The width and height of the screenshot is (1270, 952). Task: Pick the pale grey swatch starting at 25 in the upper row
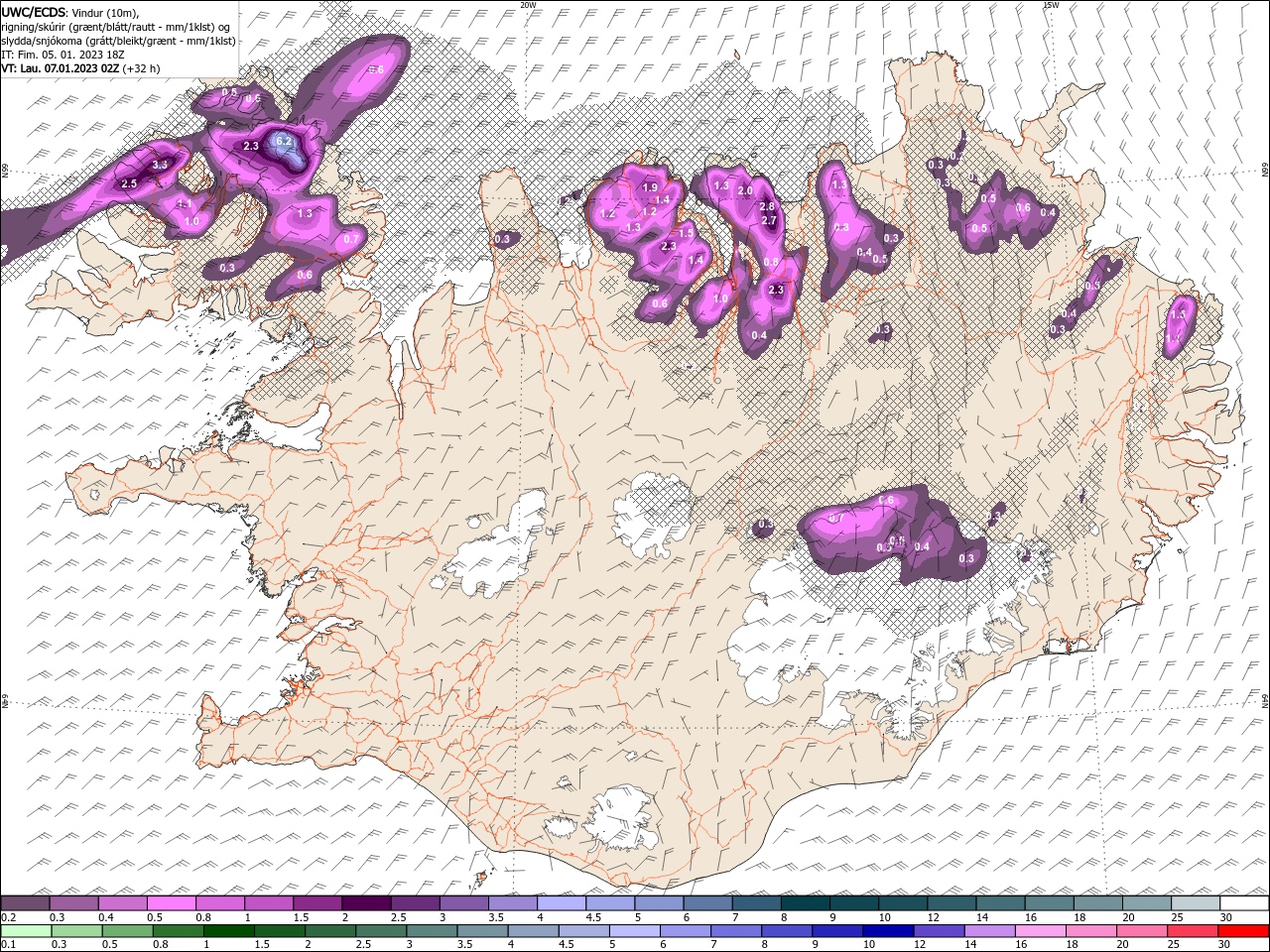click(1196, 903)
